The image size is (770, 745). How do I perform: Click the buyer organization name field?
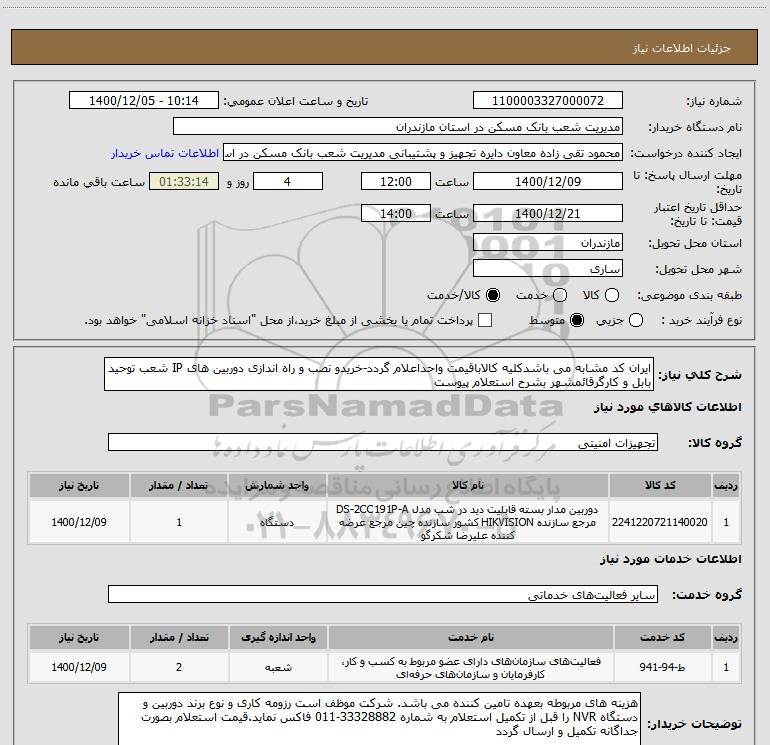coord(398,127)
